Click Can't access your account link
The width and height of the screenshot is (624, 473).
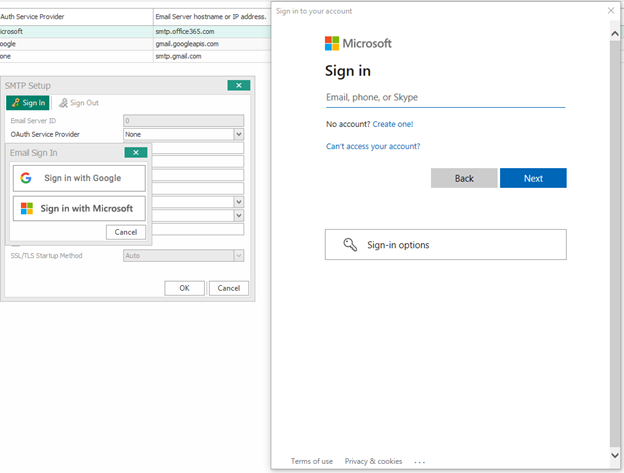[x=373, y=146]
